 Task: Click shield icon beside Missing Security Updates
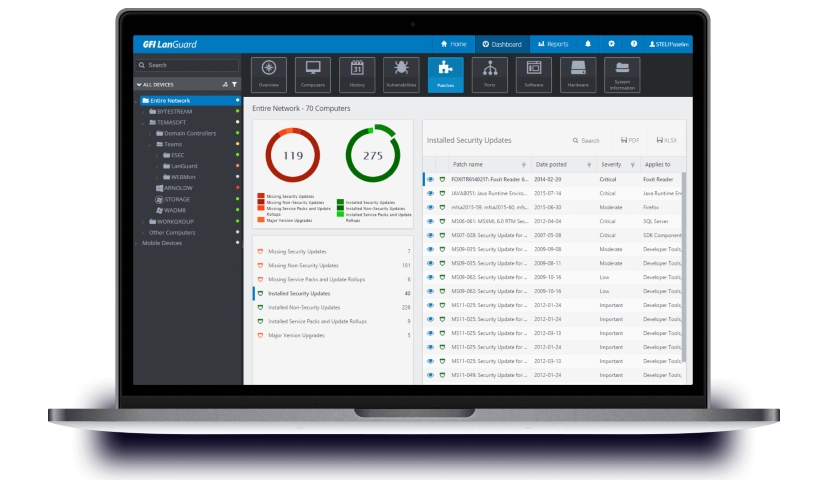[260, 251]
